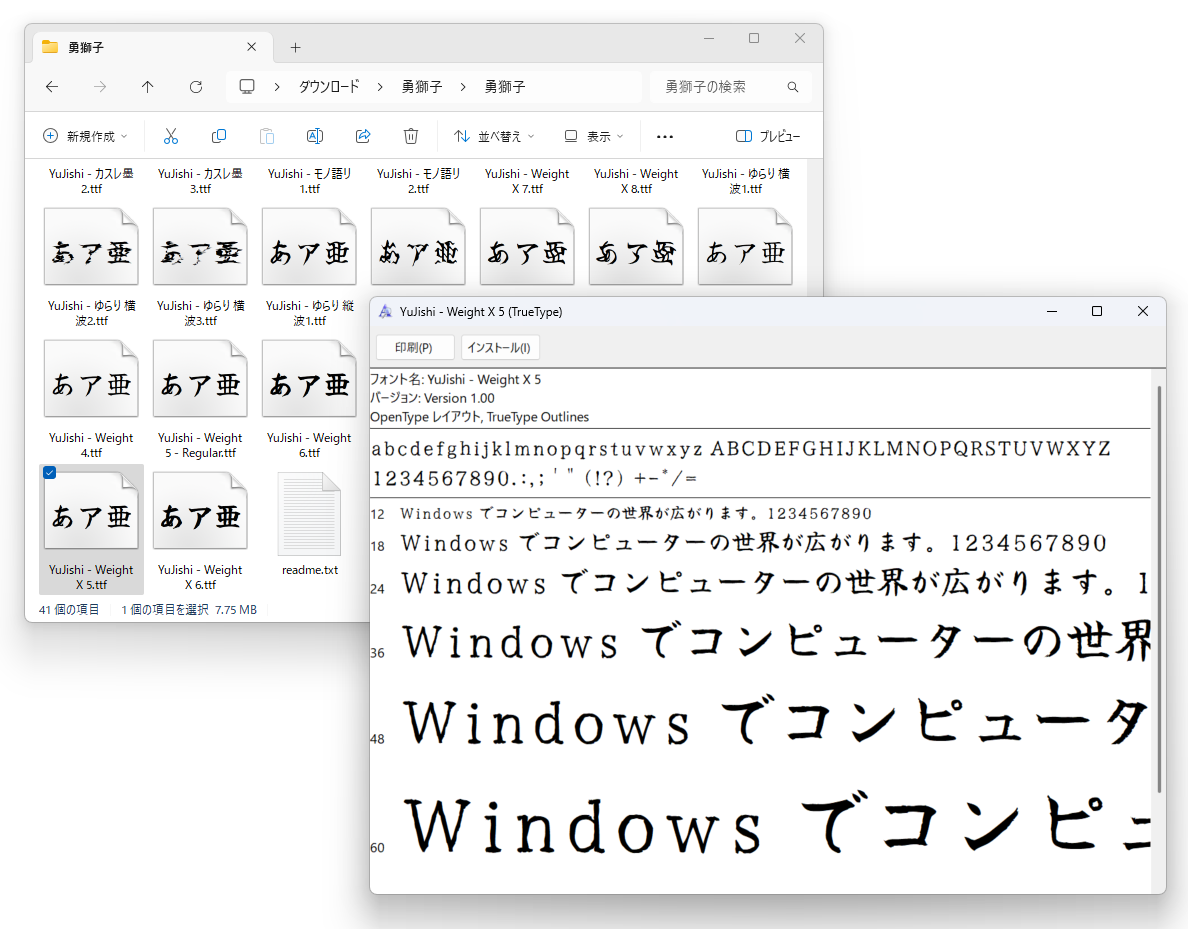Viewport: 1188px width, 929px height.
Task: Navigate to ダウンロード via breadcrumb
Action: coord(329,87)
